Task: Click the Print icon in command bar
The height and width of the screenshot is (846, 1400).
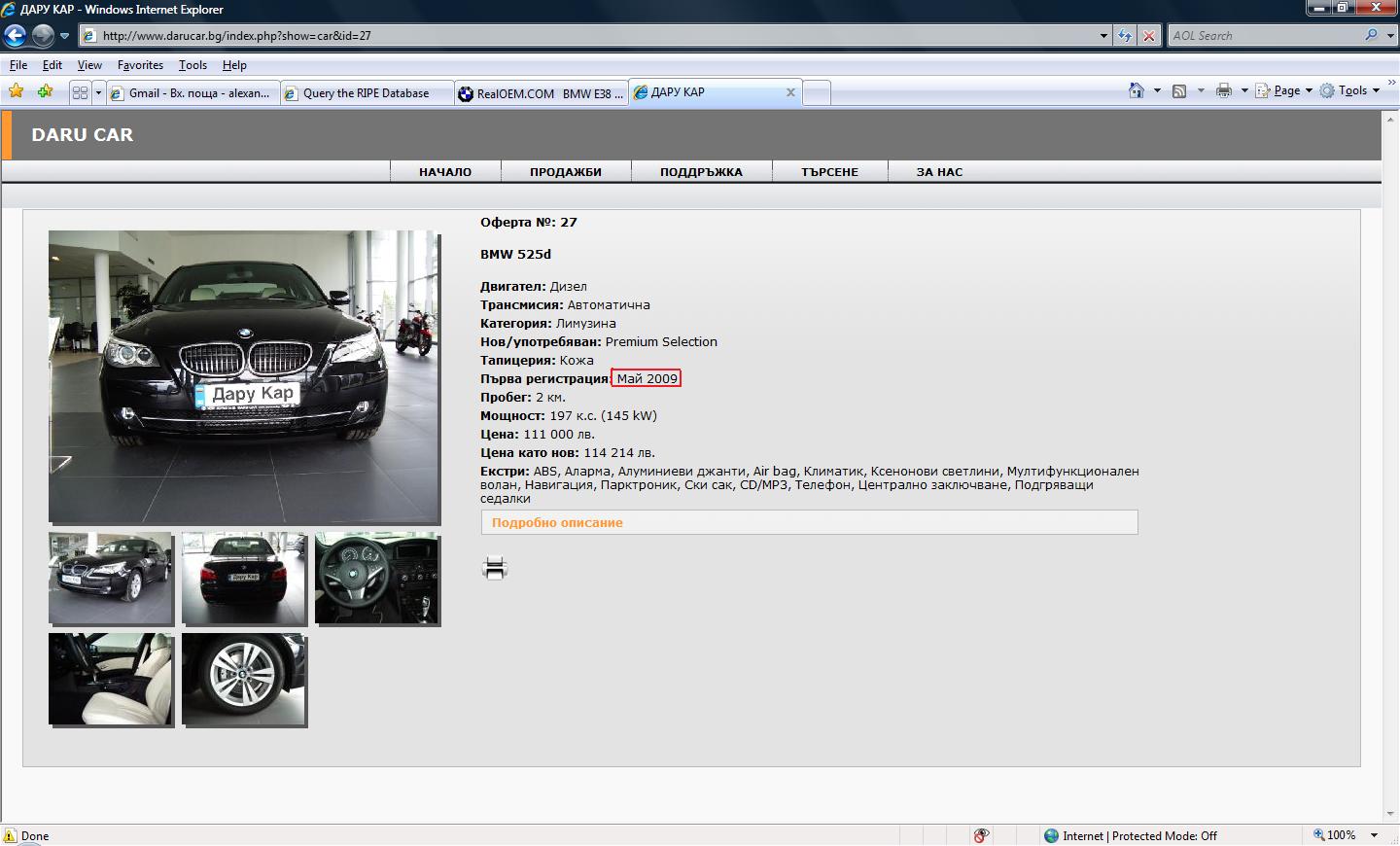Action: pos(1224,90)
